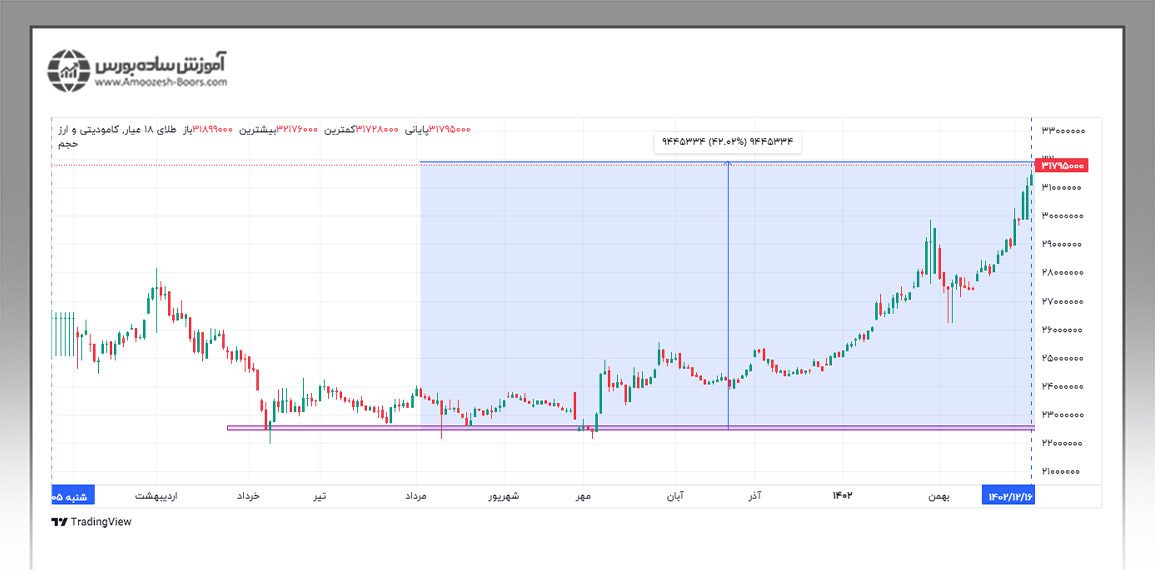Click the شهریور month label on time axis

(502, 496)
